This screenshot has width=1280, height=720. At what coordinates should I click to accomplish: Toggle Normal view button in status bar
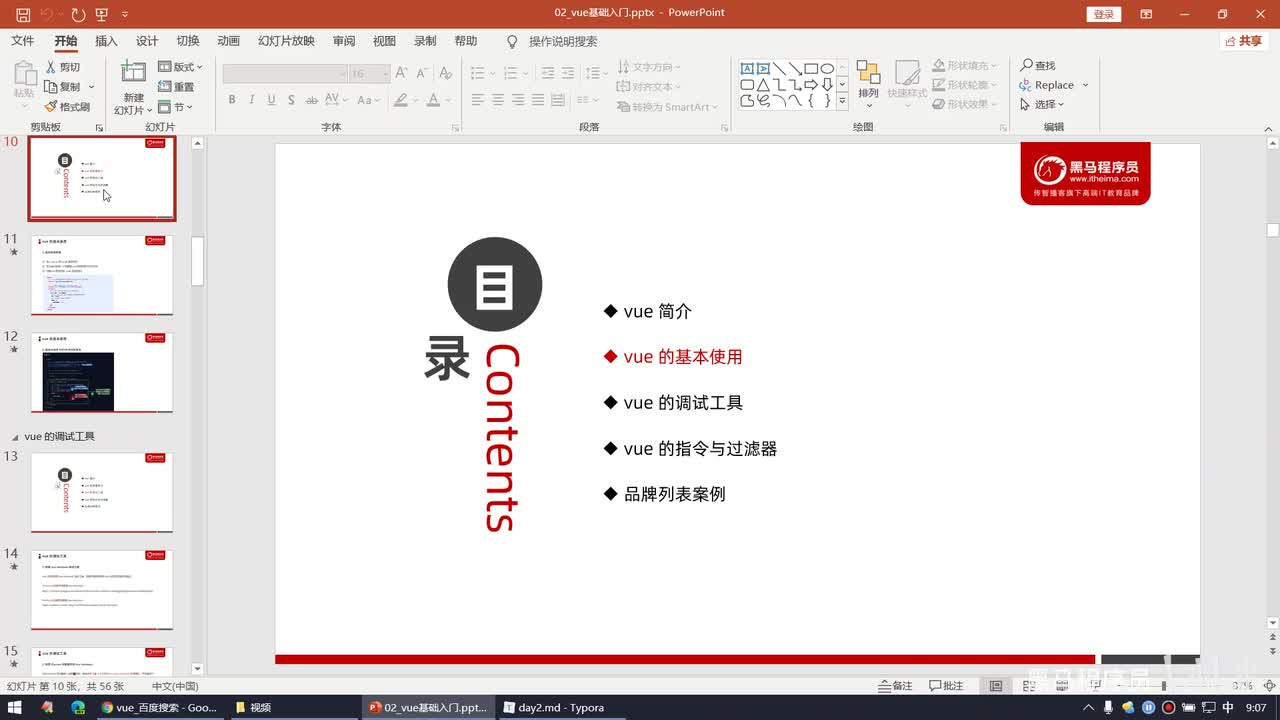point(996,686)
